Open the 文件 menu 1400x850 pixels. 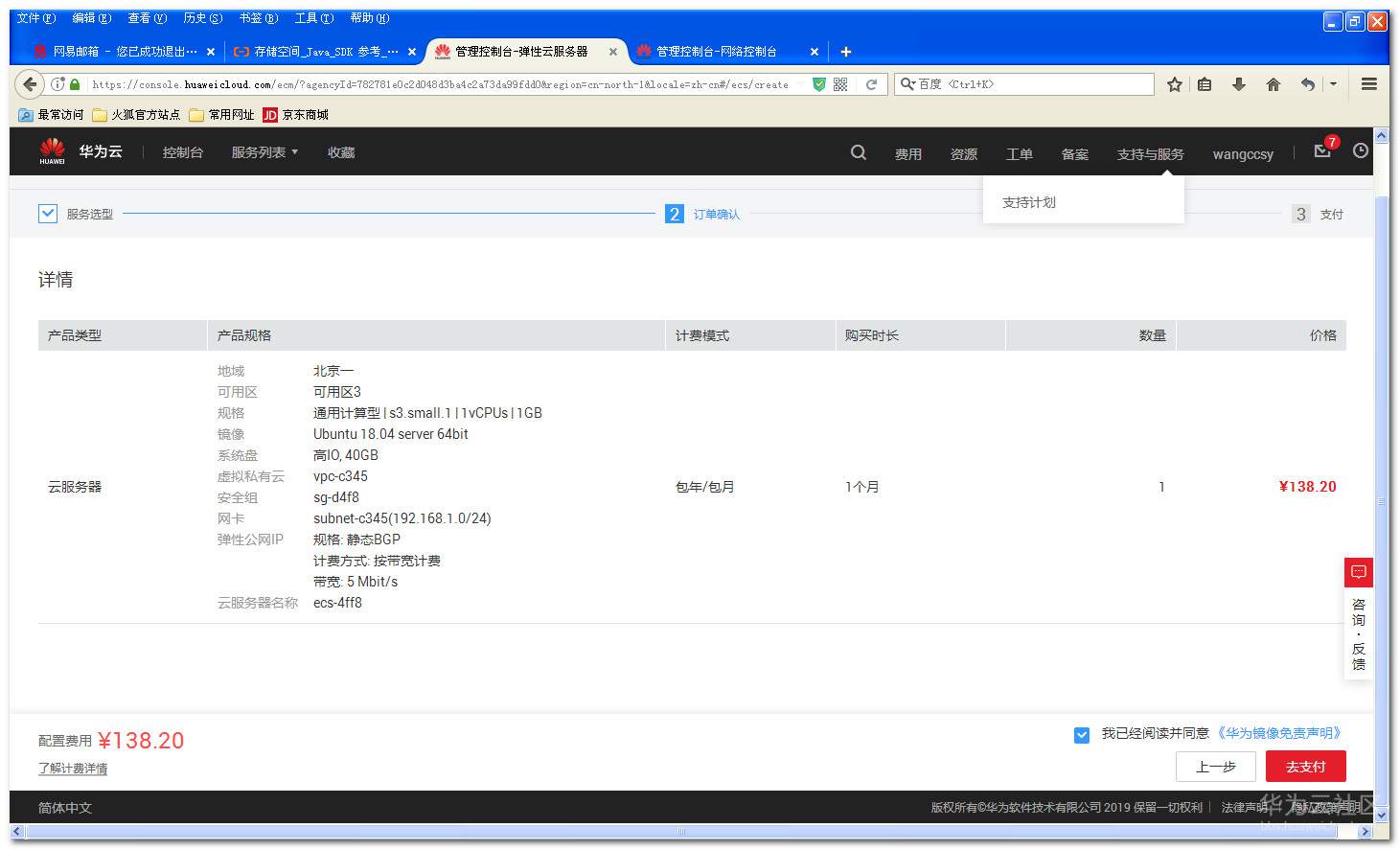[36, 18]
